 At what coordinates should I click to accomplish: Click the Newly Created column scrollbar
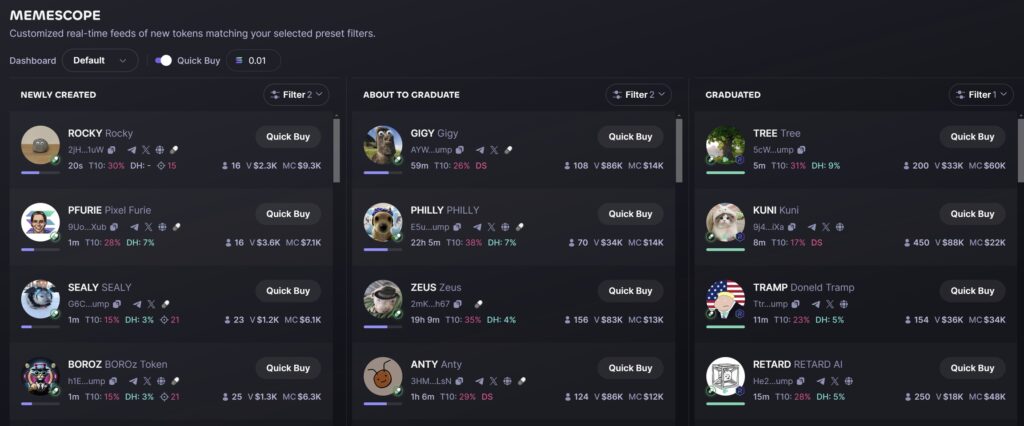(x=336, y=150)
